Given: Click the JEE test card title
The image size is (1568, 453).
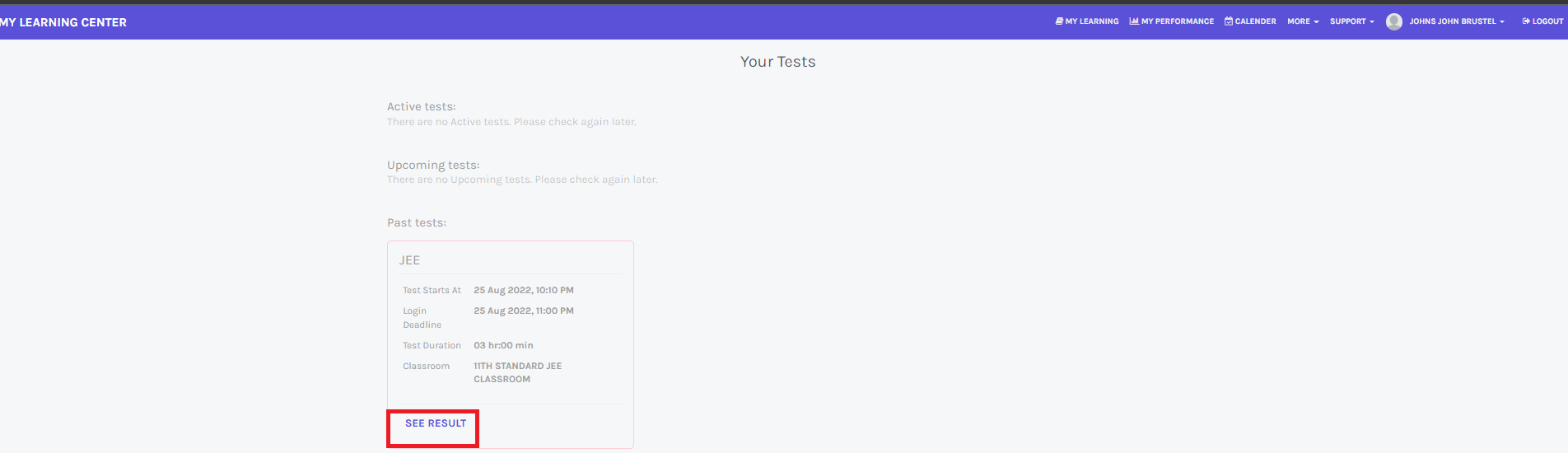Looking at the screenshot, I should [409, 260].
